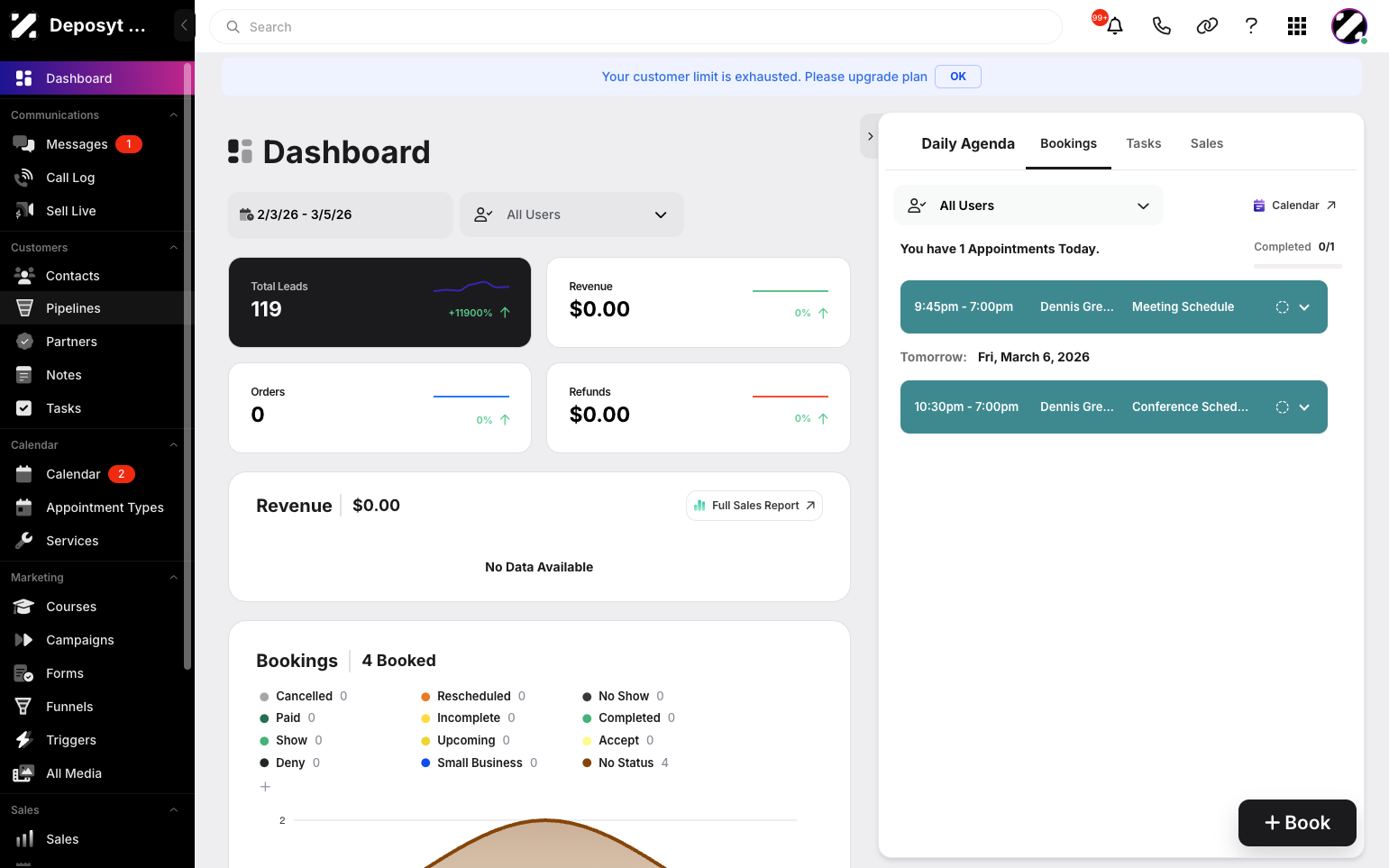The image size is (1389, 868).
Task: Open the apps grid icon
Action: click(1297, 26)
